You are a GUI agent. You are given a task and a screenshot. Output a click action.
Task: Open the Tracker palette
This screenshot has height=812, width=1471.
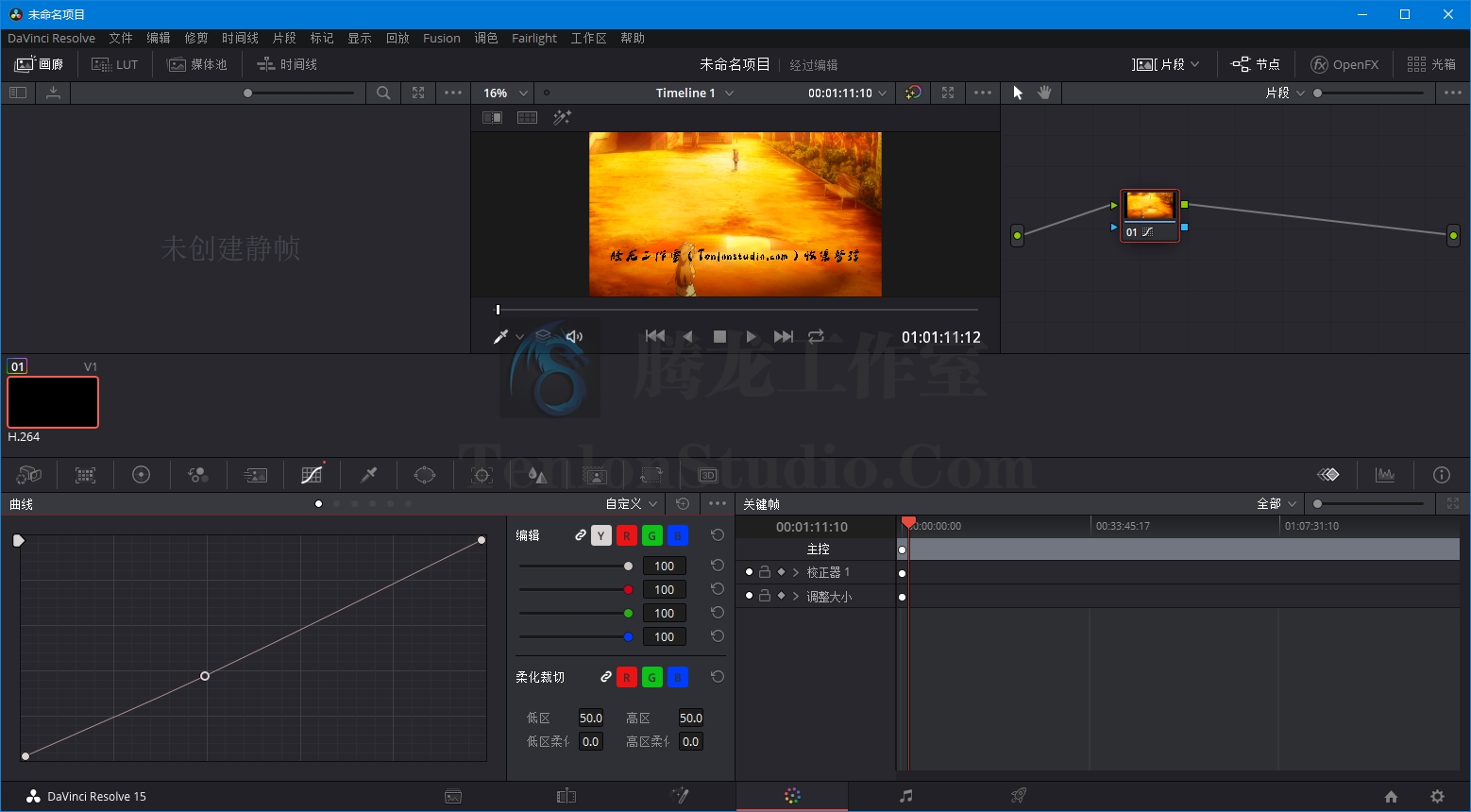(x=482, y=475)
